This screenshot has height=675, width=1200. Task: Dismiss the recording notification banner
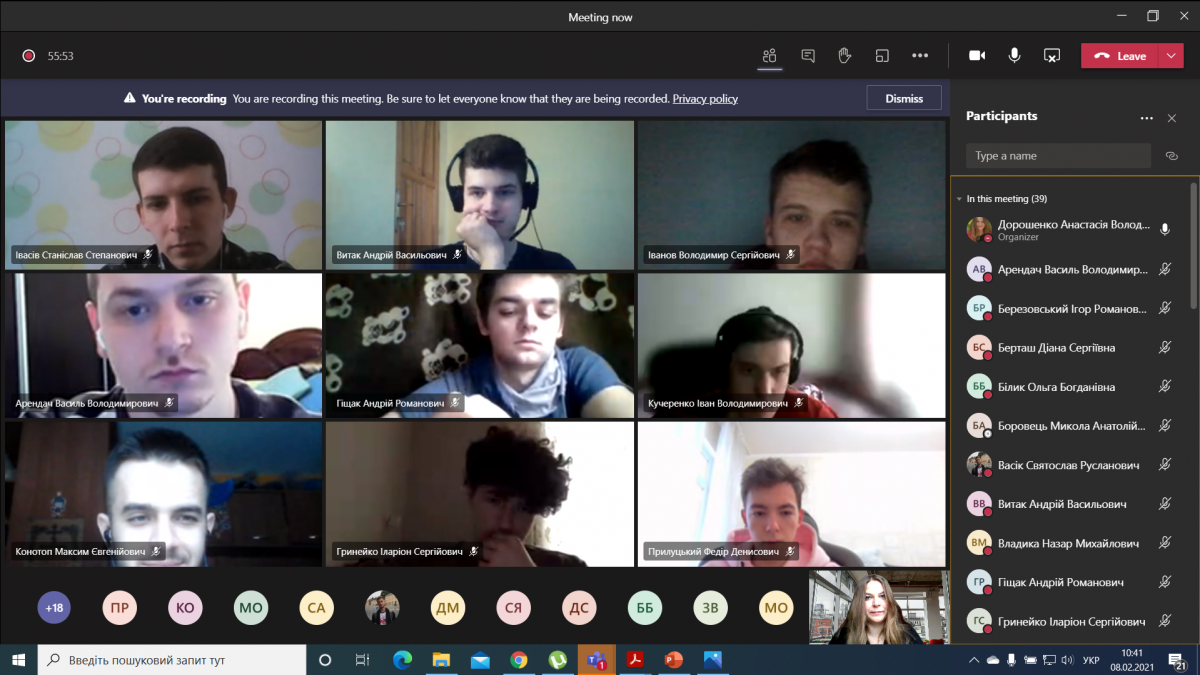903,98
